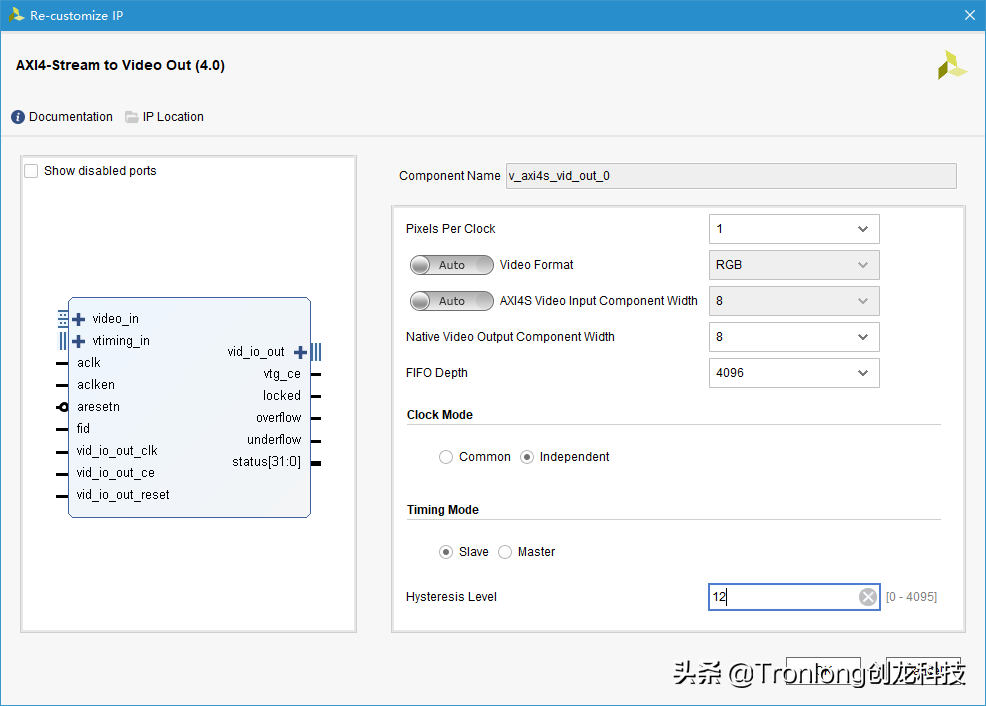Open the Native Video Output Component Width dropdown
The width and height of the screenshot is (986, 706).
(794, 337)
